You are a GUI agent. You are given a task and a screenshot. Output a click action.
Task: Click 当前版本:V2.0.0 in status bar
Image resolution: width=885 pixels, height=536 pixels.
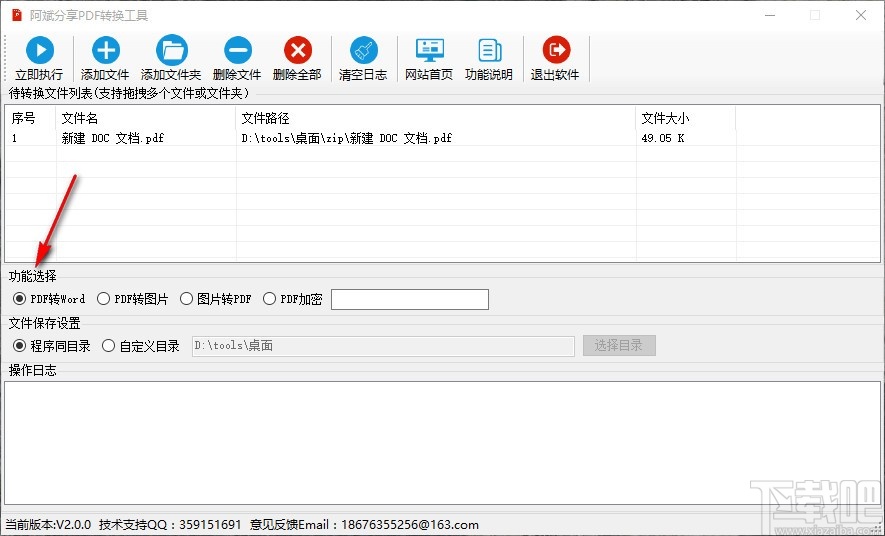click(49, 525)
